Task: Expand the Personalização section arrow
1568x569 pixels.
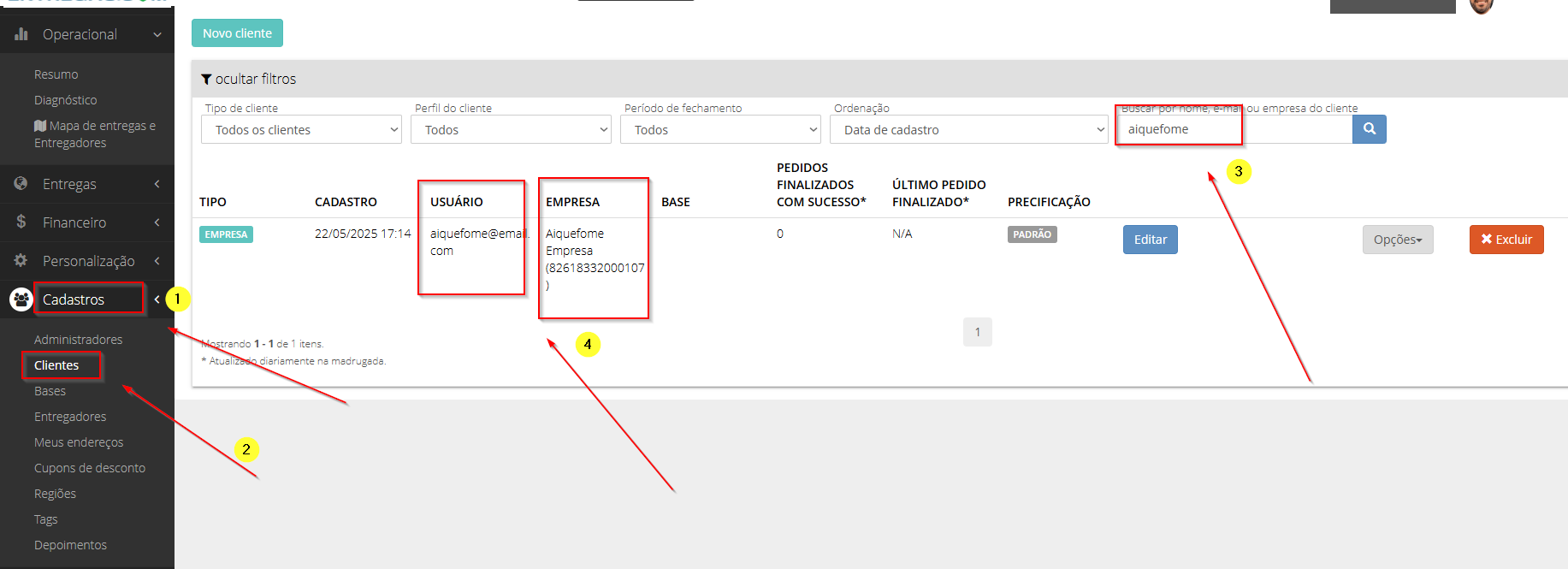Action: [157, 261]
